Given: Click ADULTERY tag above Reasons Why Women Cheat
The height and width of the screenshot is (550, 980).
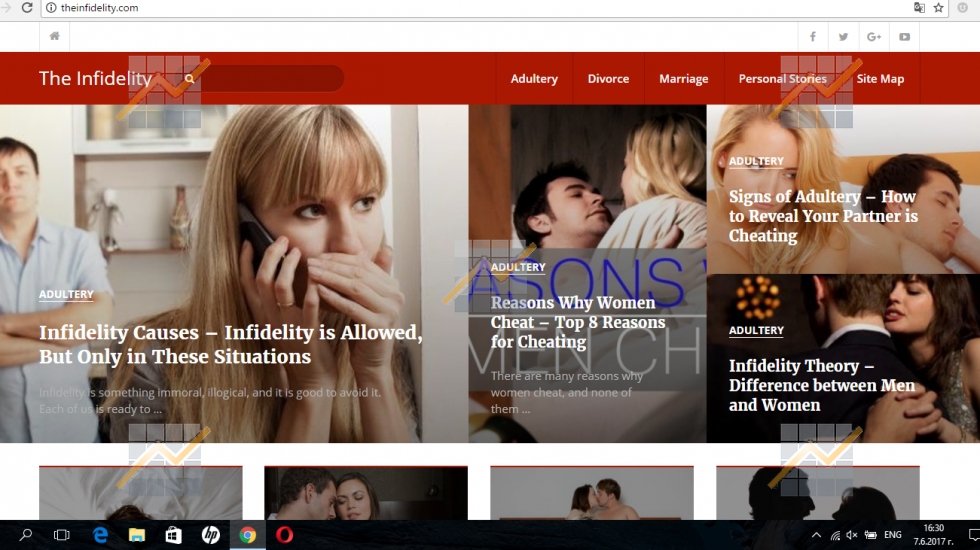Looking at the screenshot, I should (x=518, y=268).
